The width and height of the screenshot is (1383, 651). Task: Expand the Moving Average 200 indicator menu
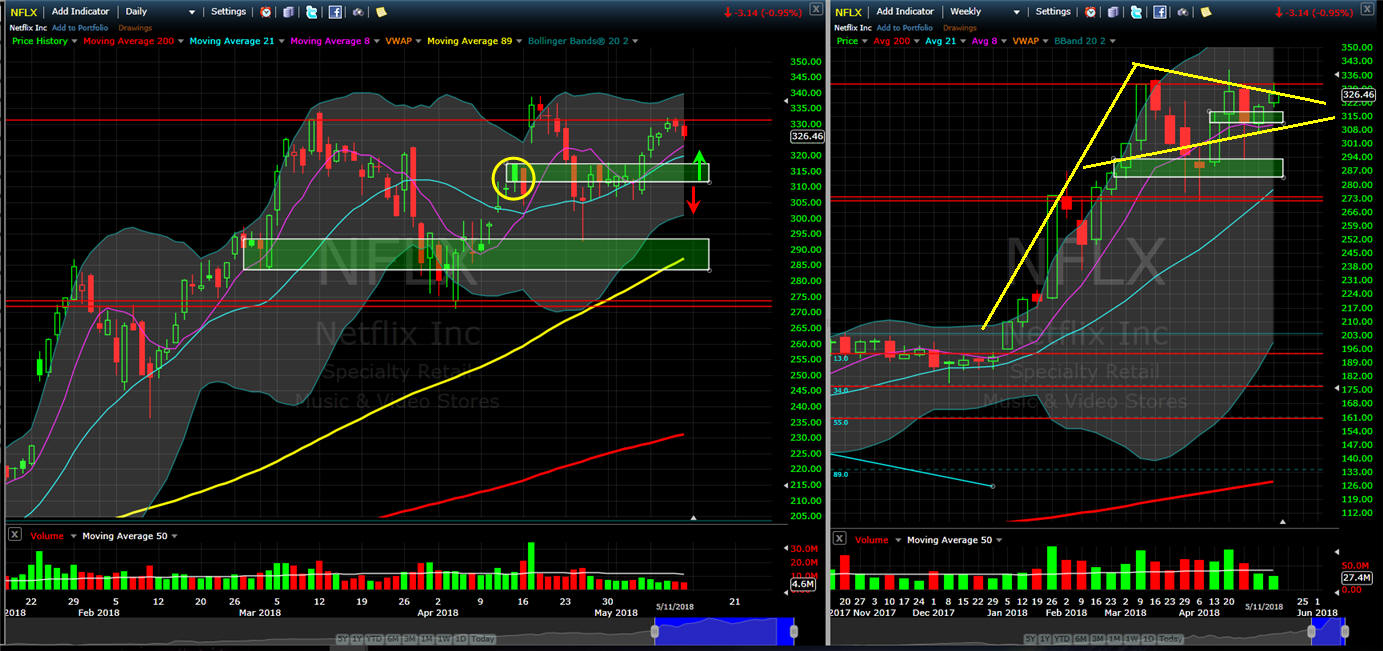tap(181, 41)
